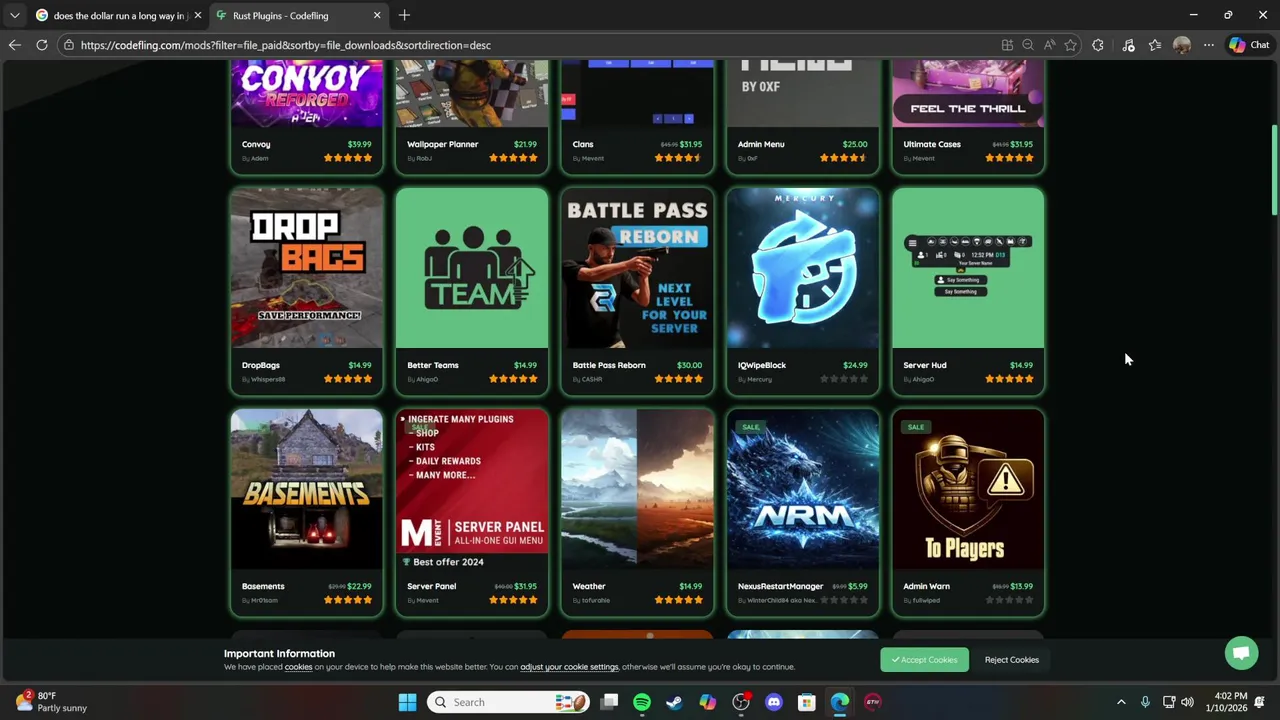Click the Admin Menu title link
The height and width of the screenshot is (720, 1280).
(761, 144)
